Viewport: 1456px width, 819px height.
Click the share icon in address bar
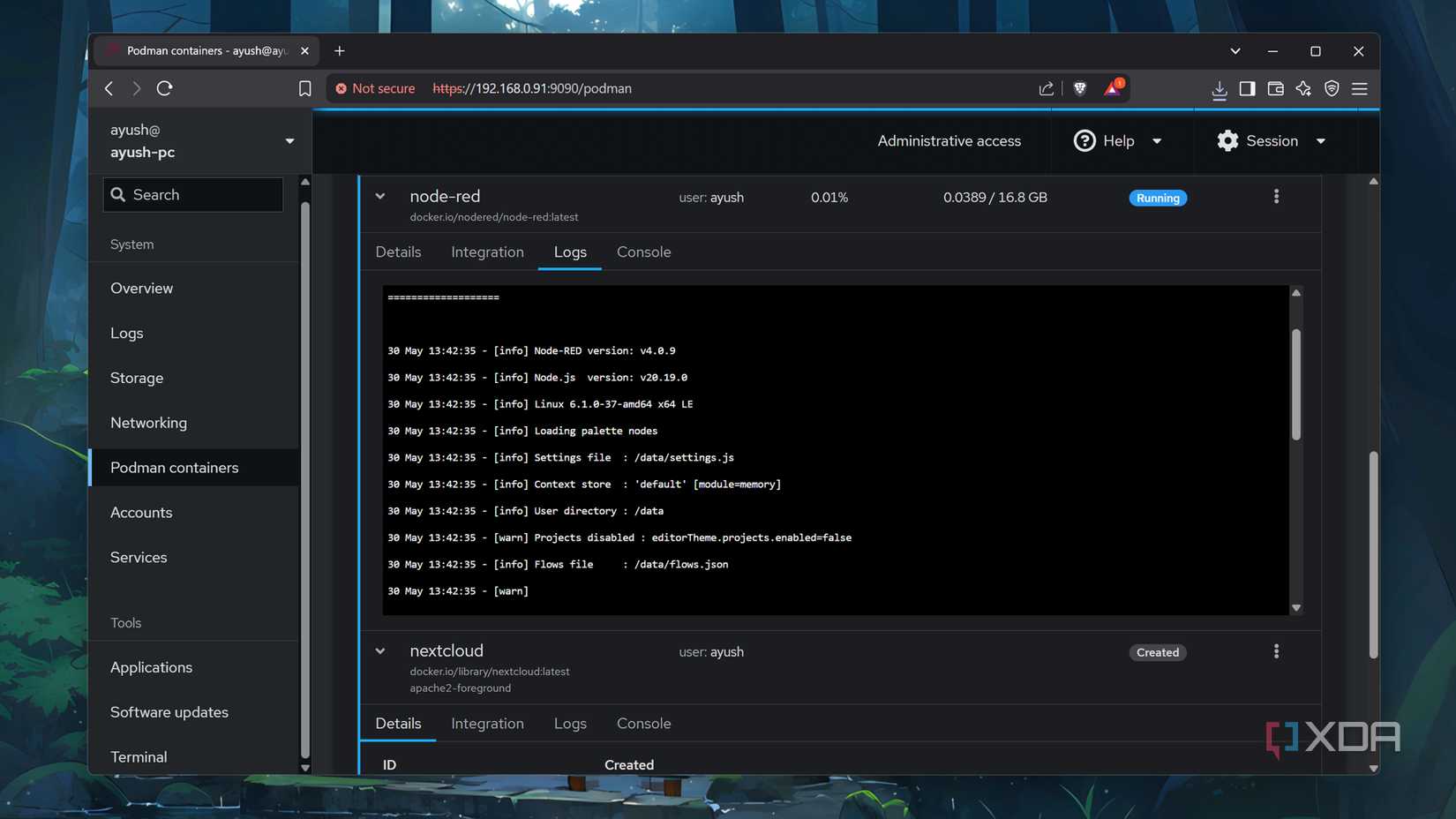pyautogui.click(x=1046, y=88)
